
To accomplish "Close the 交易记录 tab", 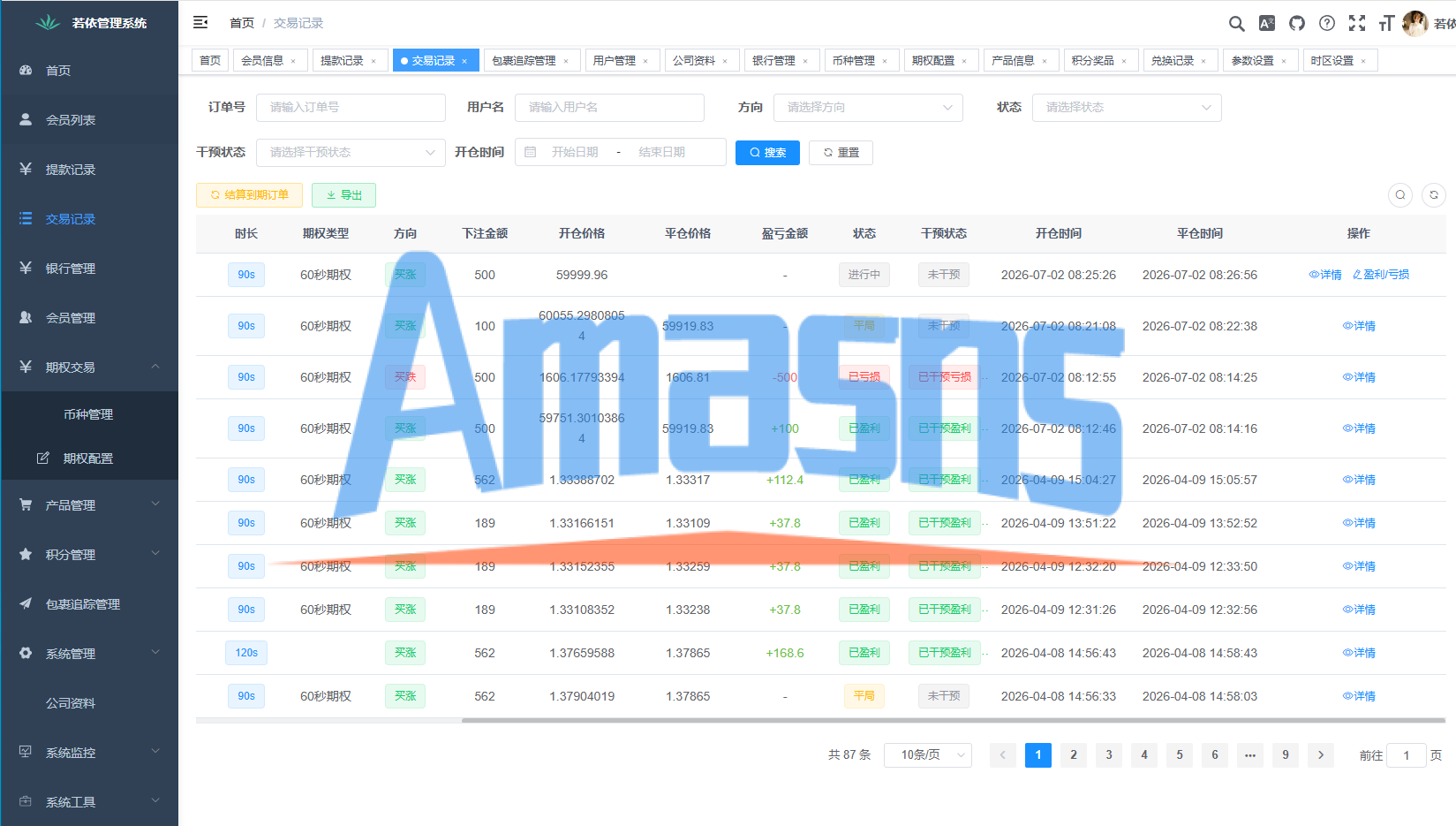I will (465, 61).
